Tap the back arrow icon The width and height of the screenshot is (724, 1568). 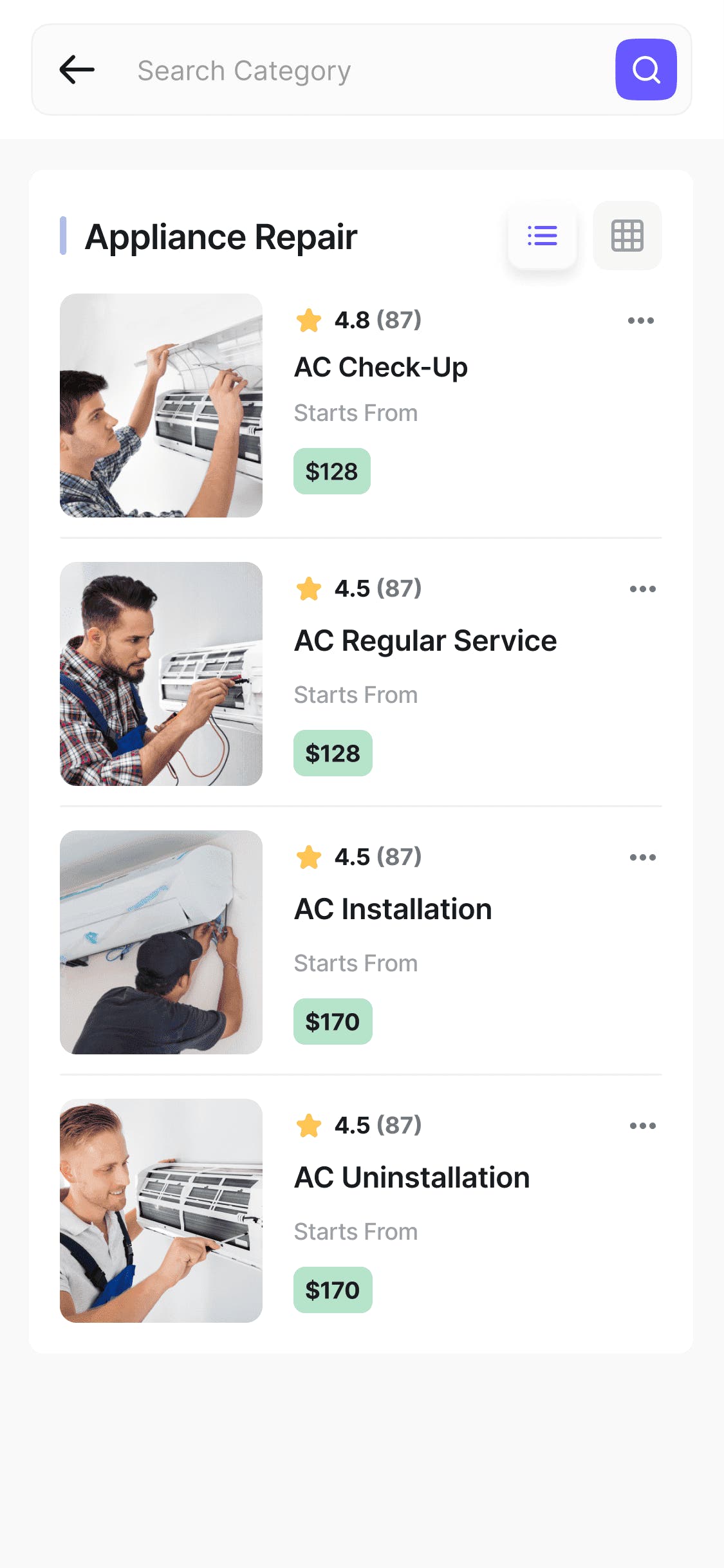[77, 70]
